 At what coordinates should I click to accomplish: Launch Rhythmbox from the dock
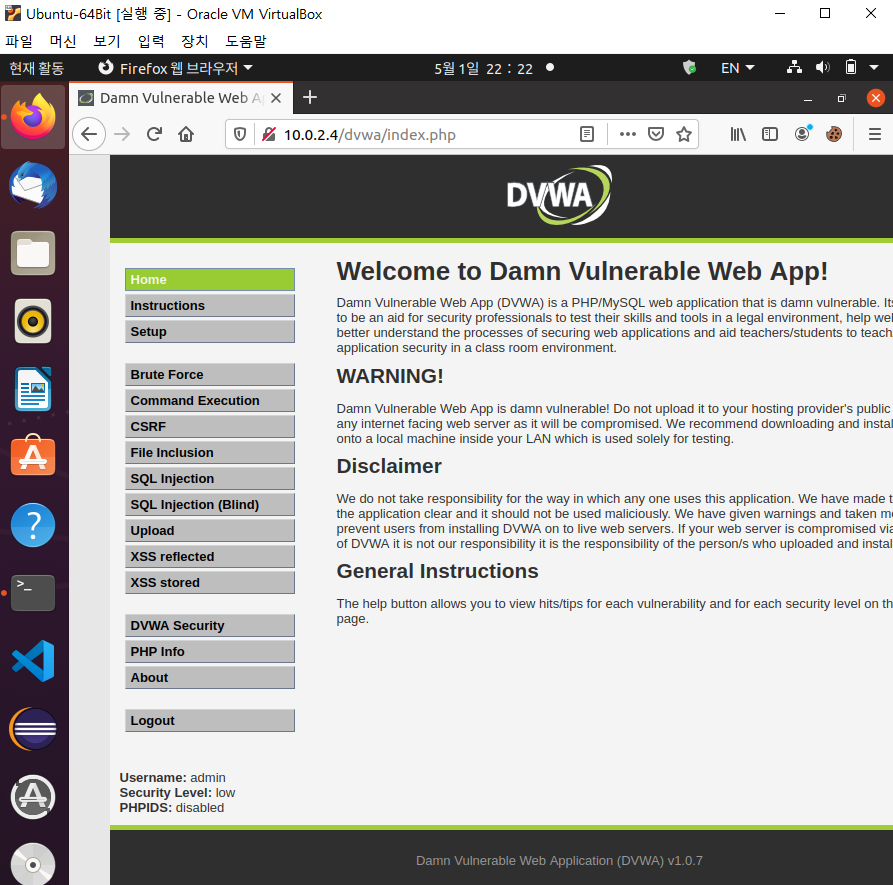point(33,321)
